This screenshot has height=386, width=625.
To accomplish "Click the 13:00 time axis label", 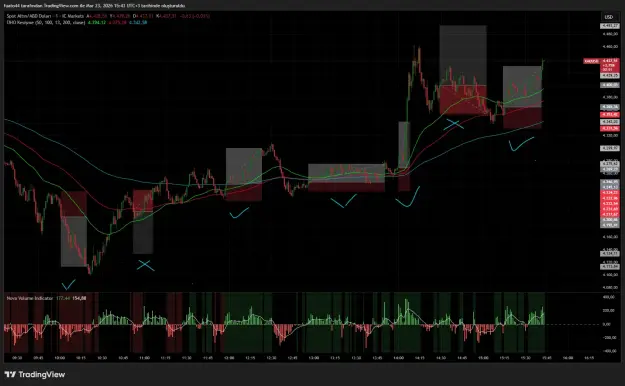I will point(314,358).
